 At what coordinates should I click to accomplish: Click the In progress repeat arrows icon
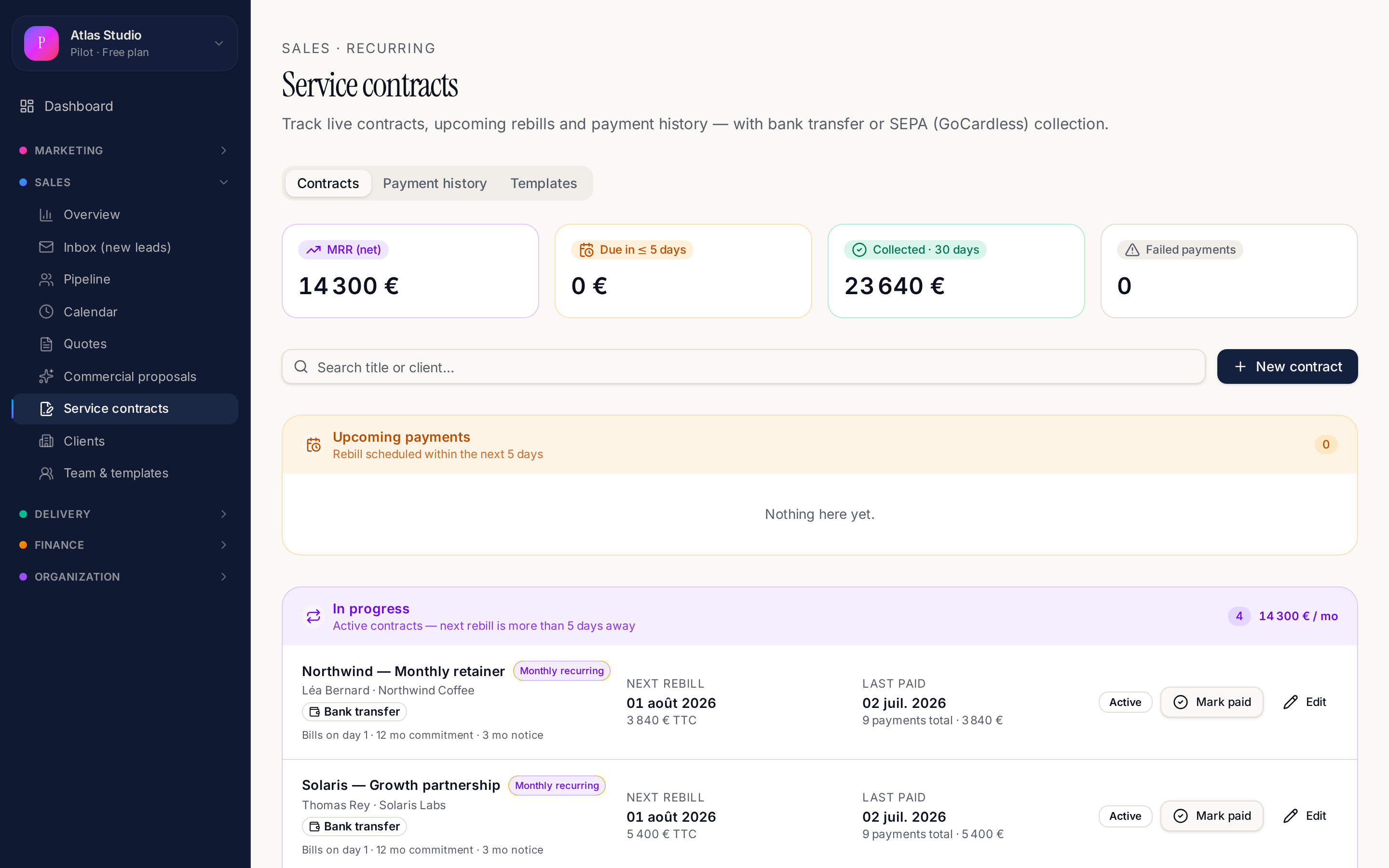click(x=313, y=617)
